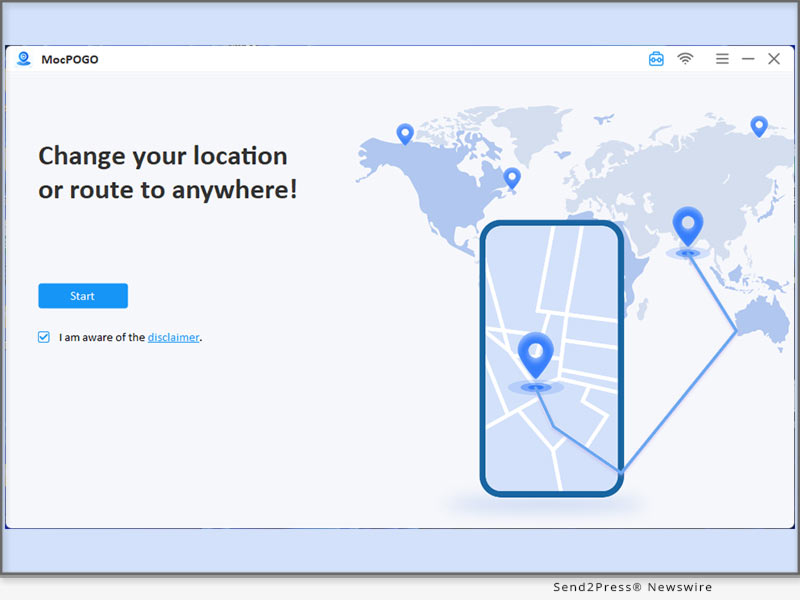This screenshot has height=600, width=800.
Task: Click the MocPOGO logo icon
Action: click(24, 59)
